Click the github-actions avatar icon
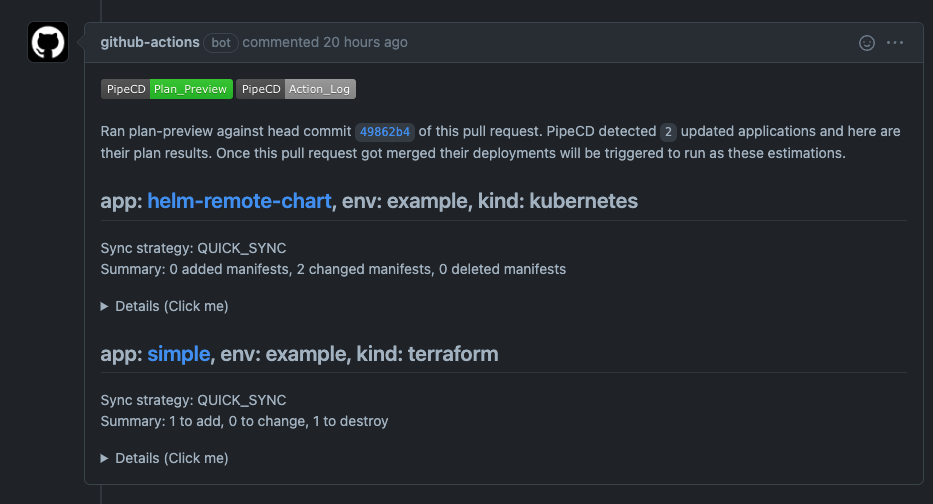933x504 pixels. [x=48, y=43]
